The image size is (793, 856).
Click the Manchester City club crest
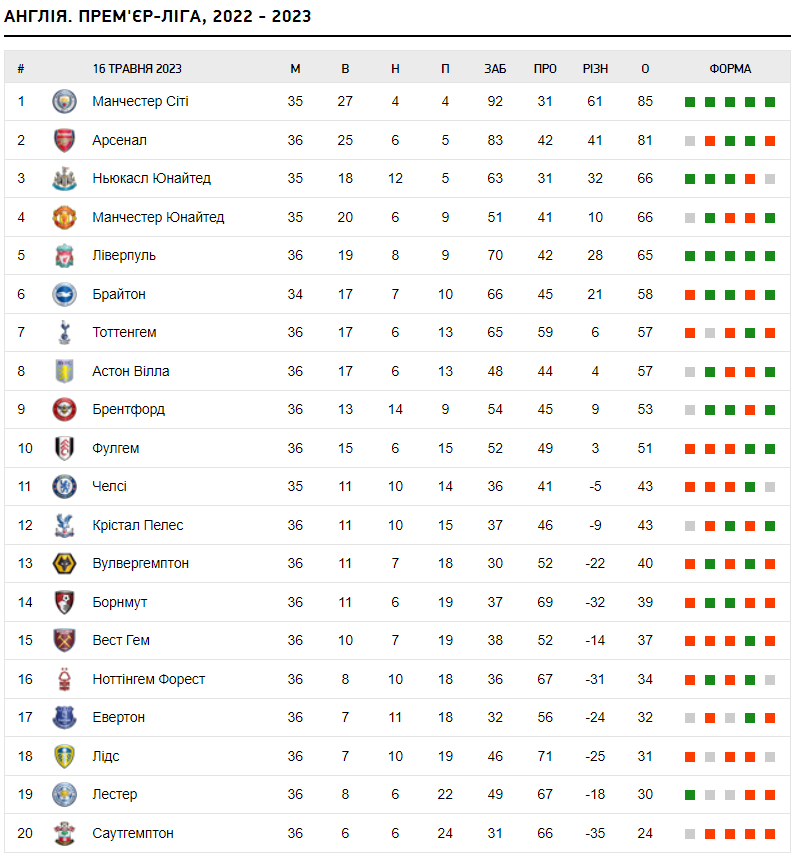tap(64, 102)
